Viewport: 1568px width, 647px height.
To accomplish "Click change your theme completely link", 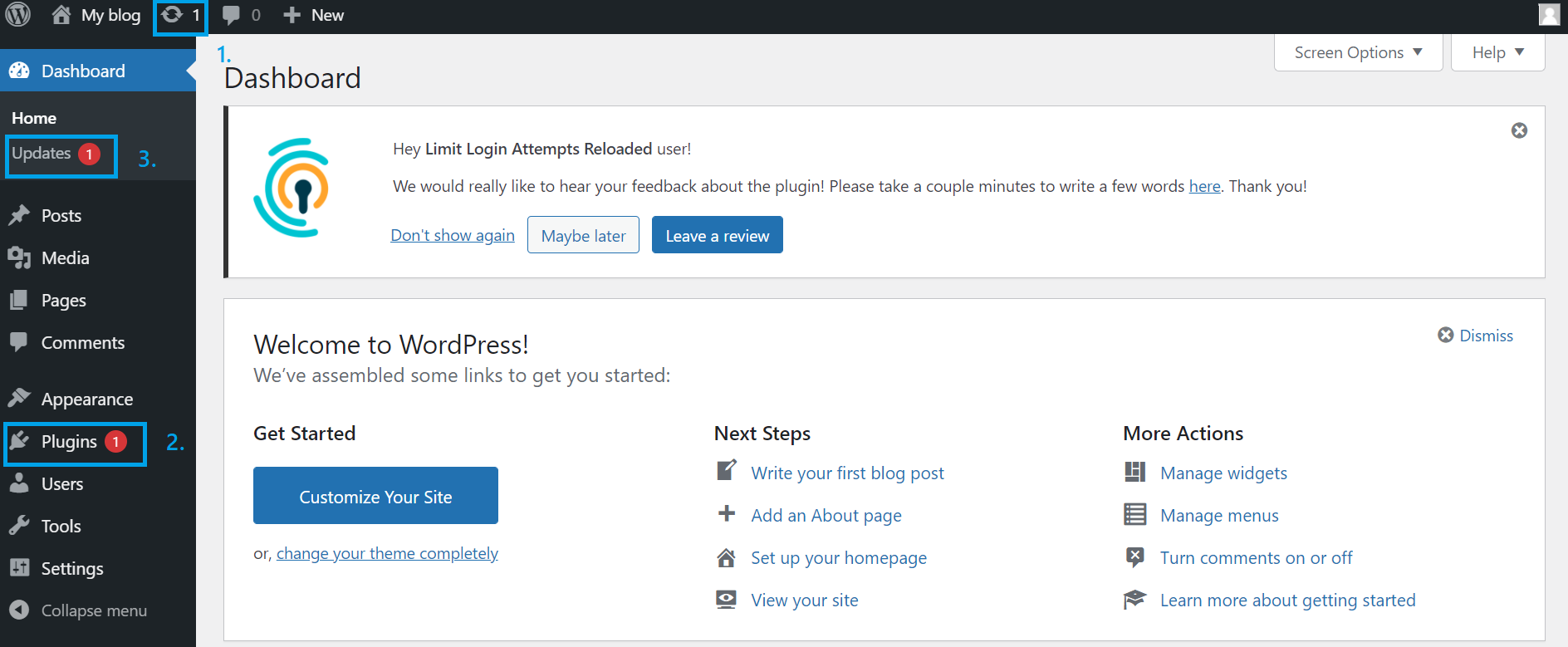I will click(387, 553).
